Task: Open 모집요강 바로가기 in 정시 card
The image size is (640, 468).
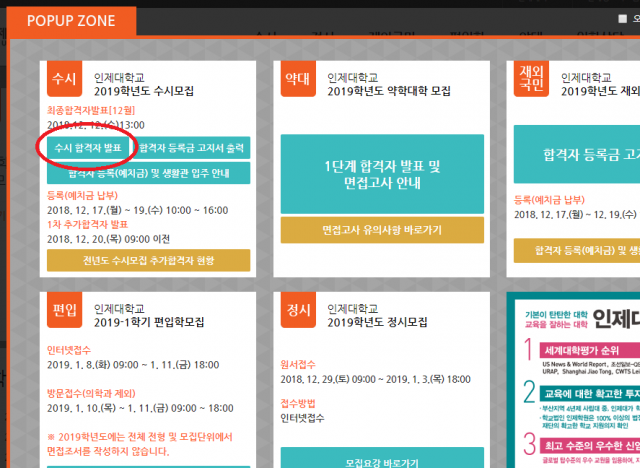Action: 382,459
